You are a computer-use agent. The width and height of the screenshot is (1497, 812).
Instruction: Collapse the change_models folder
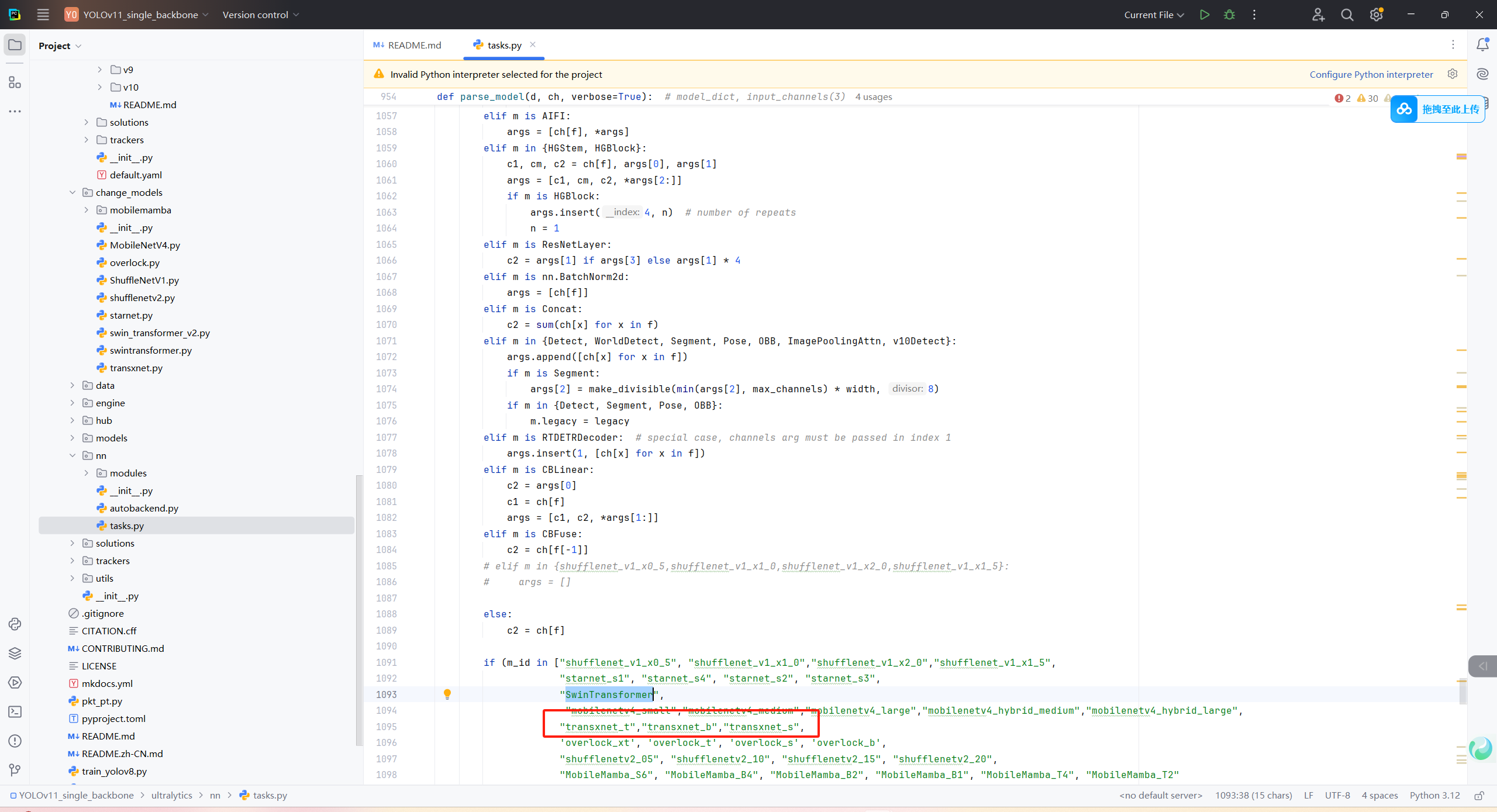pos(73,192)
